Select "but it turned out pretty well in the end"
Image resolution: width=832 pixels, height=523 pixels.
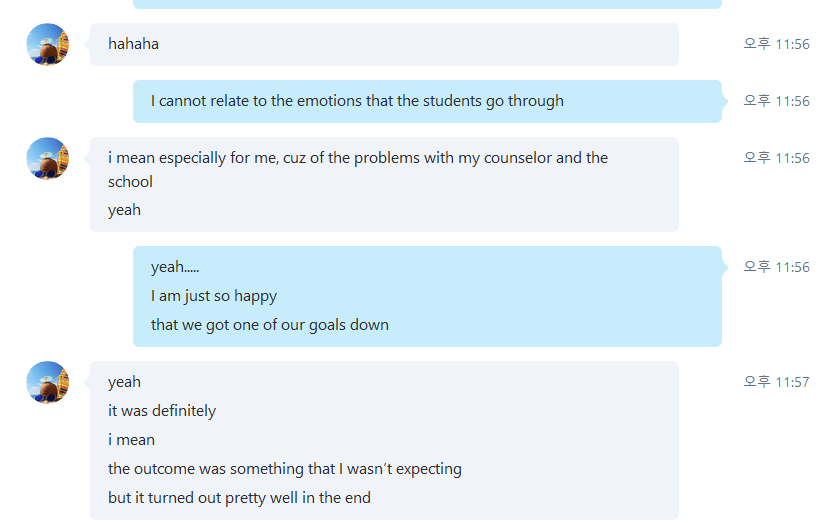pos(239,498)
